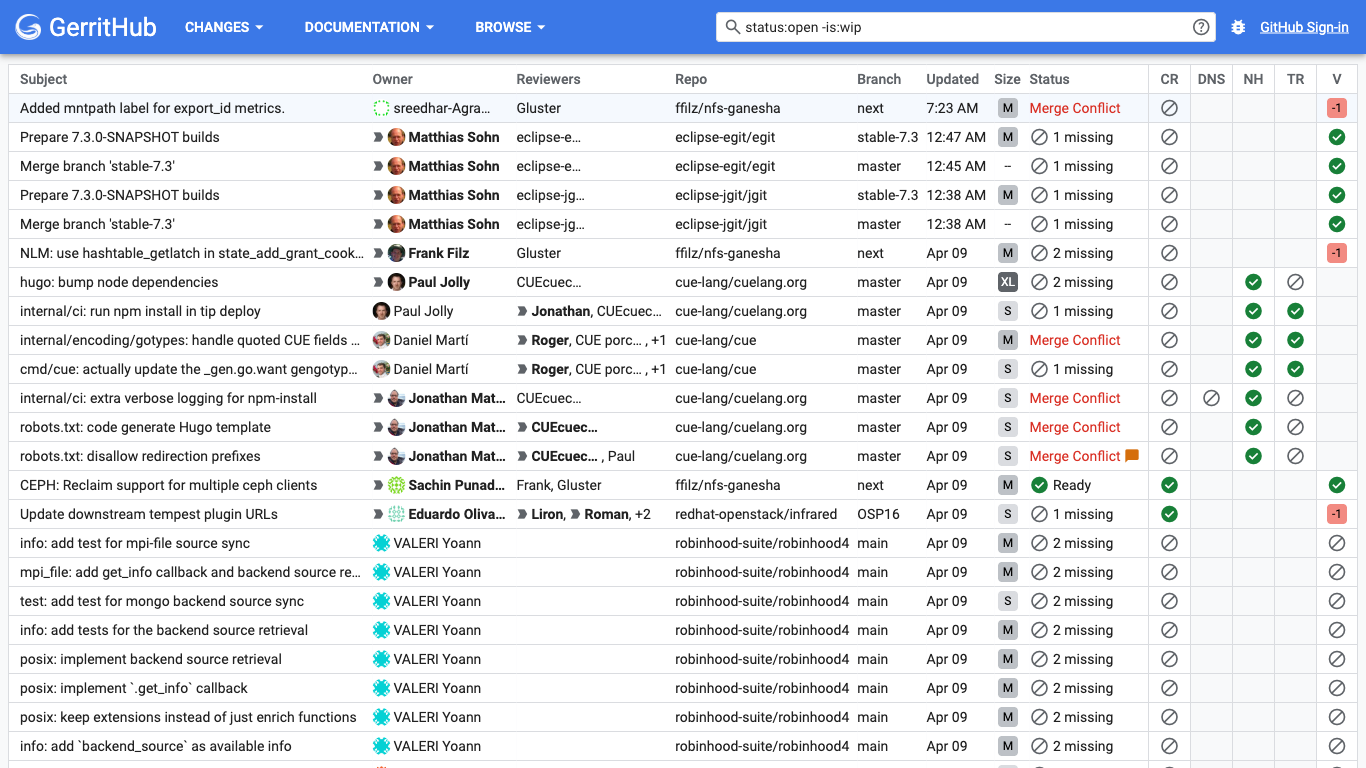
Task: Click the GitHub Sign-in link
Action: pyautogui.click(x=1304, y=27)
